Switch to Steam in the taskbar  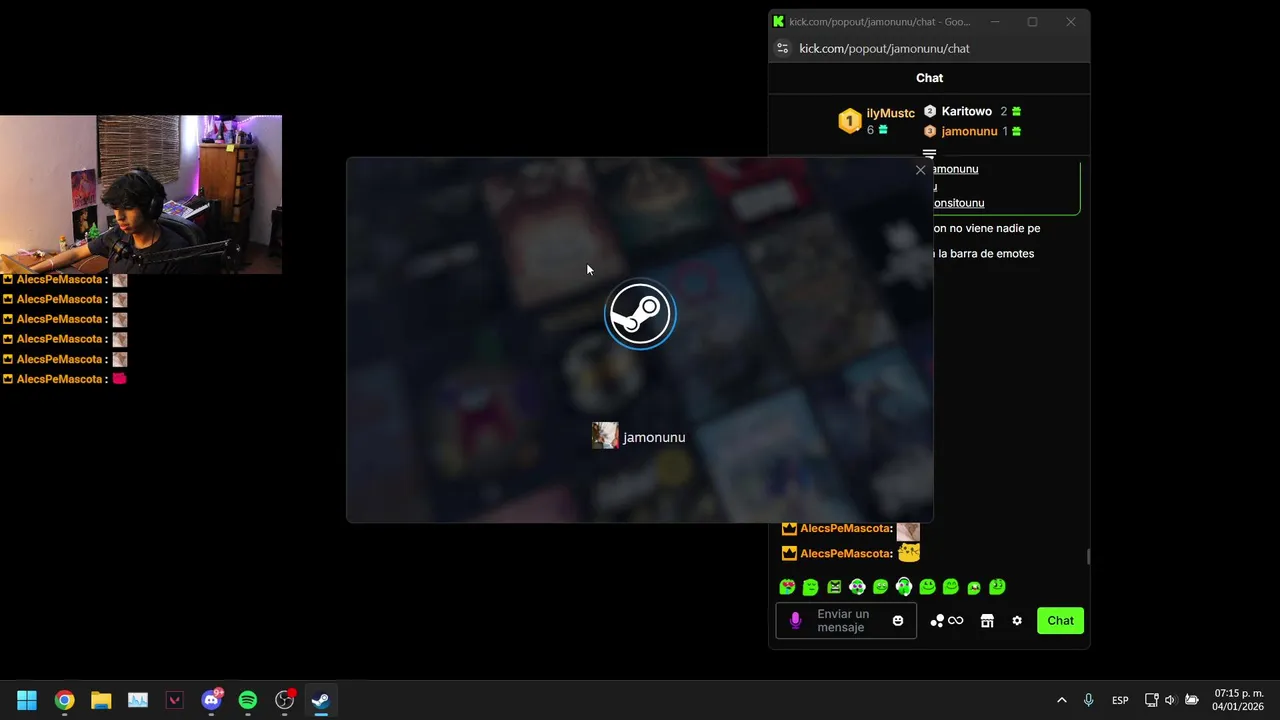(321, 700)
